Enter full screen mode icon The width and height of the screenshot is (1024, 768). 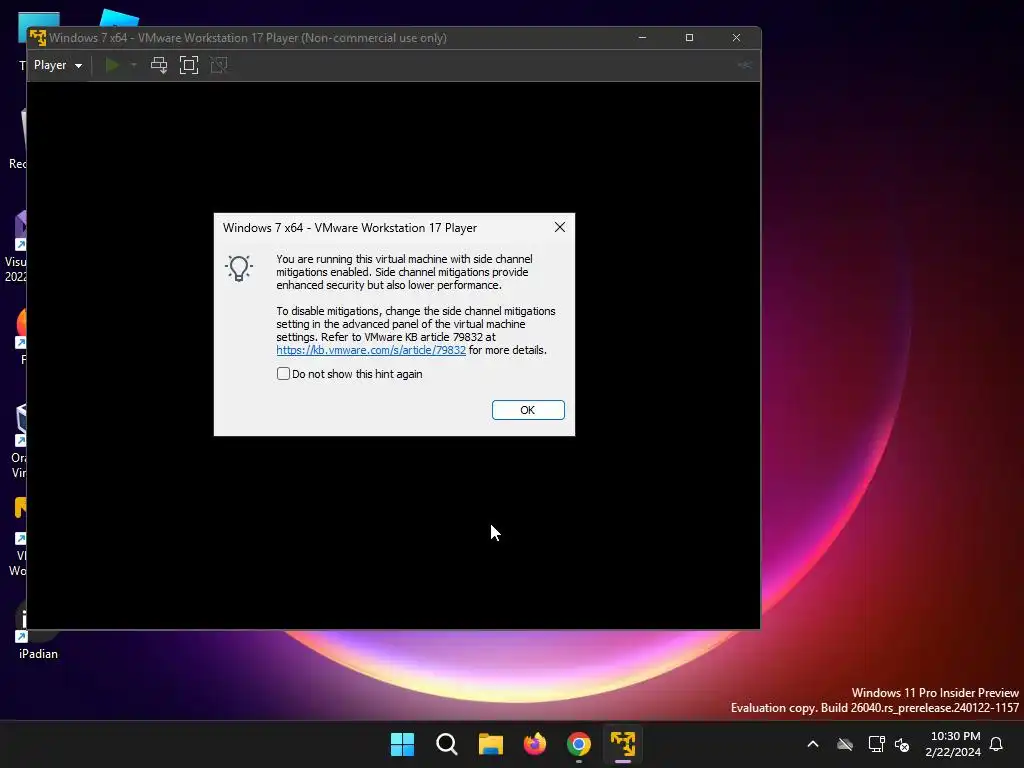pyautogui.click(x=189, y=65)
